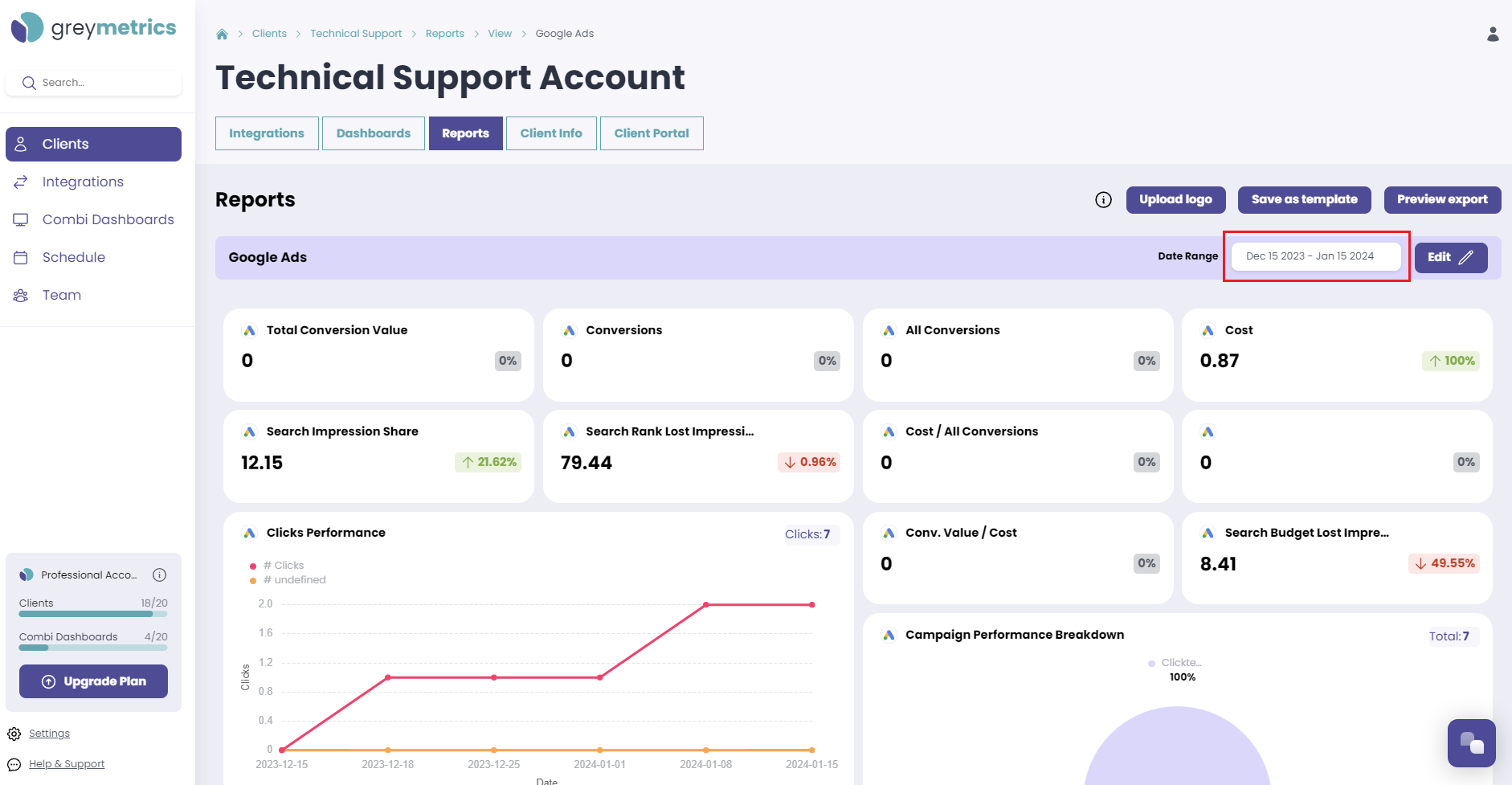Open the Client Info tab
The height and width of the screenshot is (785, 1512).
(x=551, y=133)
